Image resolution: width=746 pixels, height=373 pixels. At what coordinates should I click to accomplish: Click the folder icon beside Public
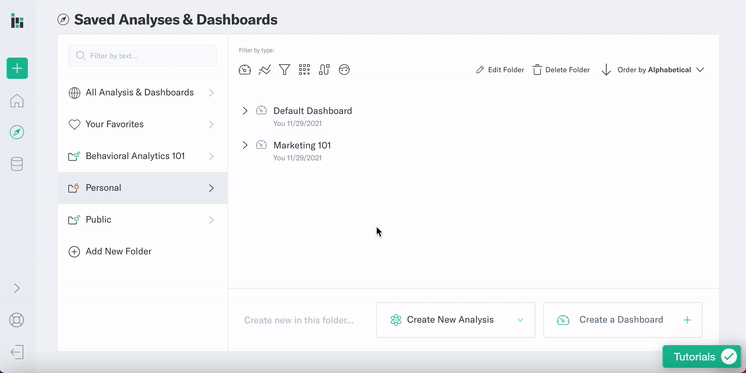[74, 220]
